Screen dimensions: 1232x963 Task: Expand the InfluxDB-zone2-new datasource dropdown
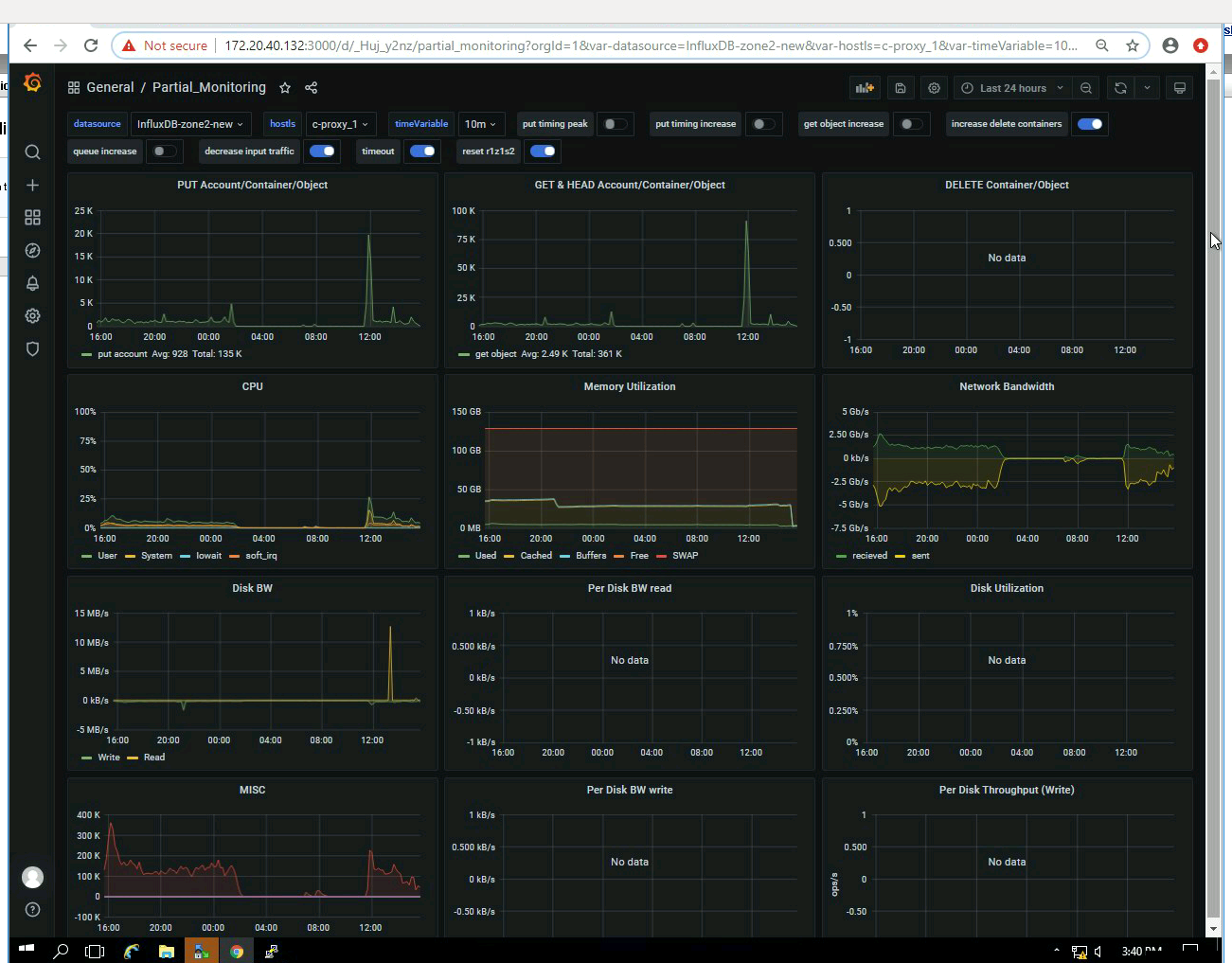click(x=189, y=124)
